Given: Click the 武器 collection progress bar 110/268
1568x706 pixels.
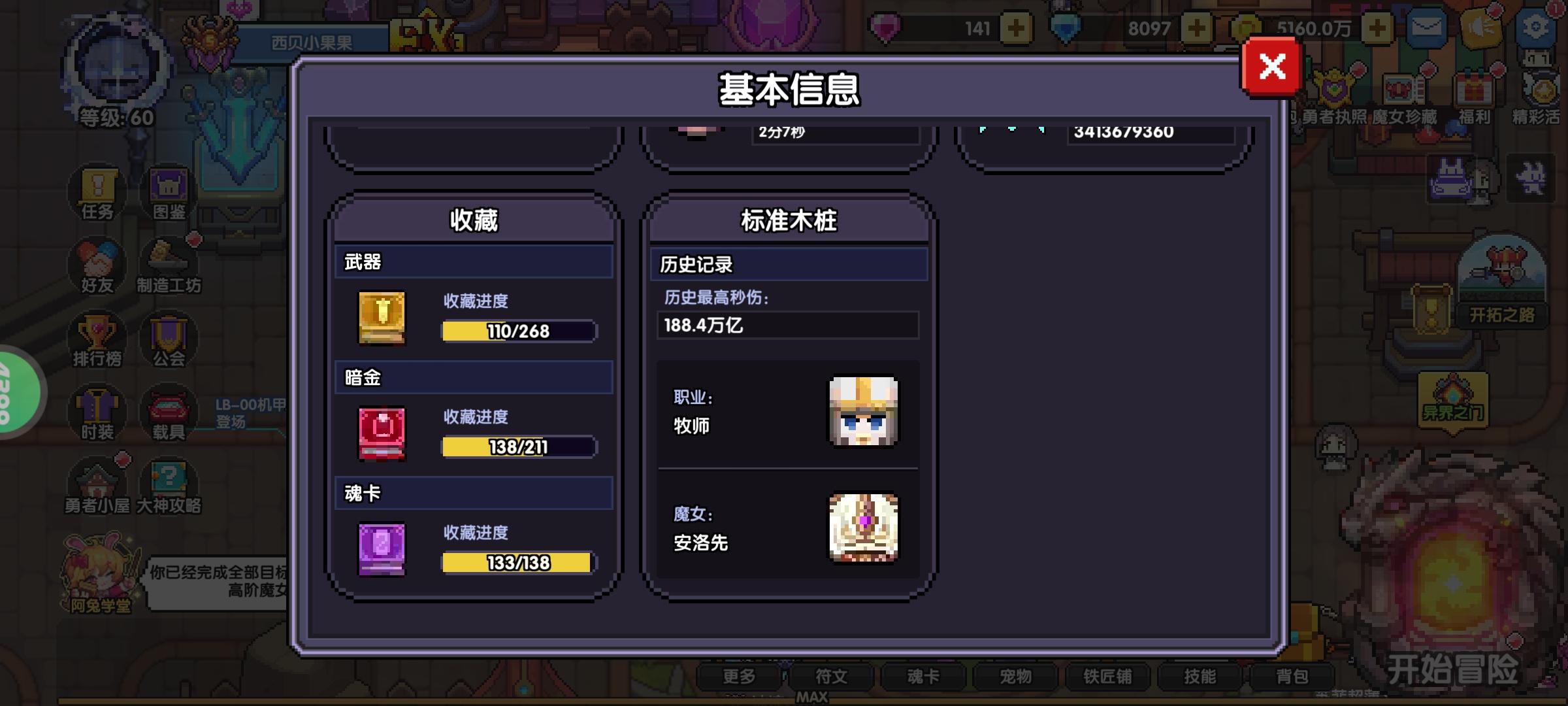Looking at the screenshot, I should [x=519, y=331].
